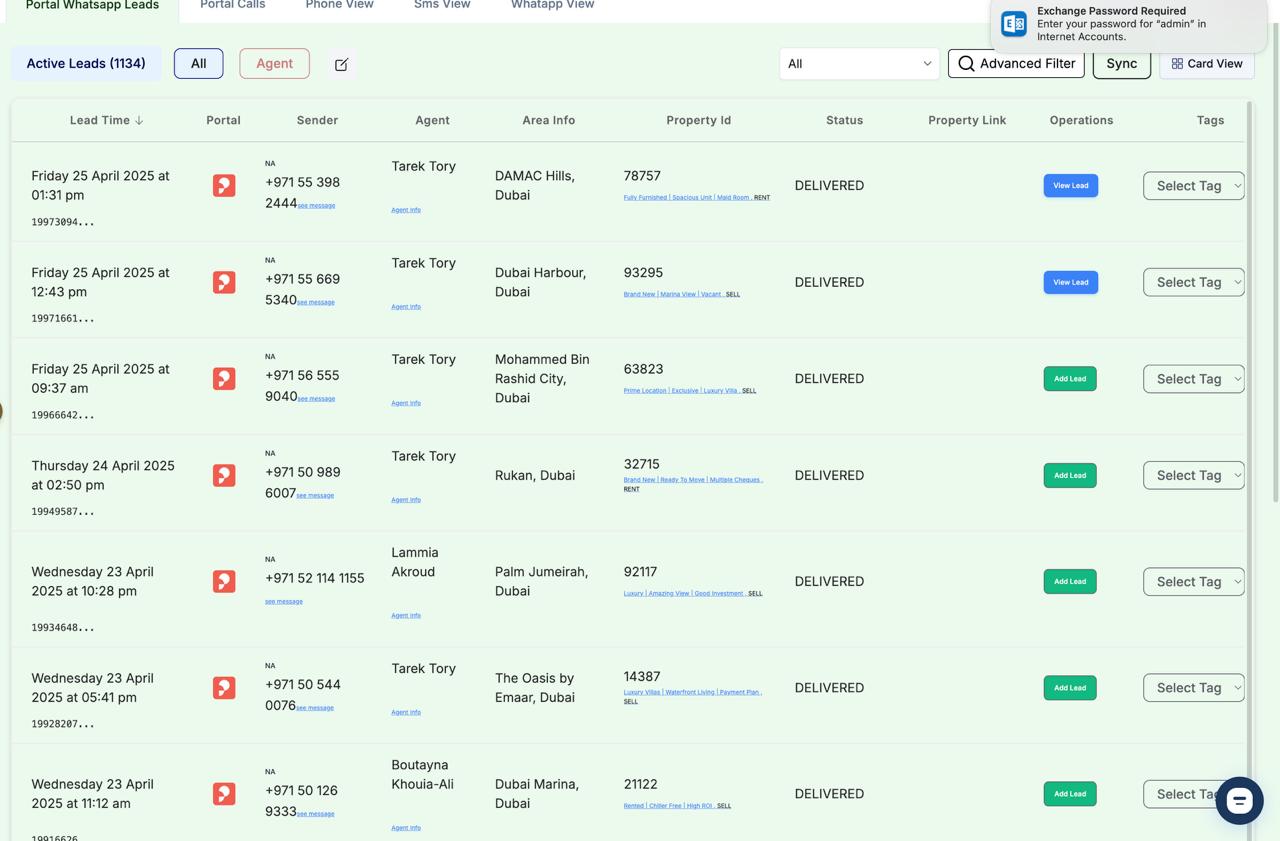This screenshot has height=841, width=1280.
Task: Switch to Whatapp View tab
Action: [x=553, y=6]
